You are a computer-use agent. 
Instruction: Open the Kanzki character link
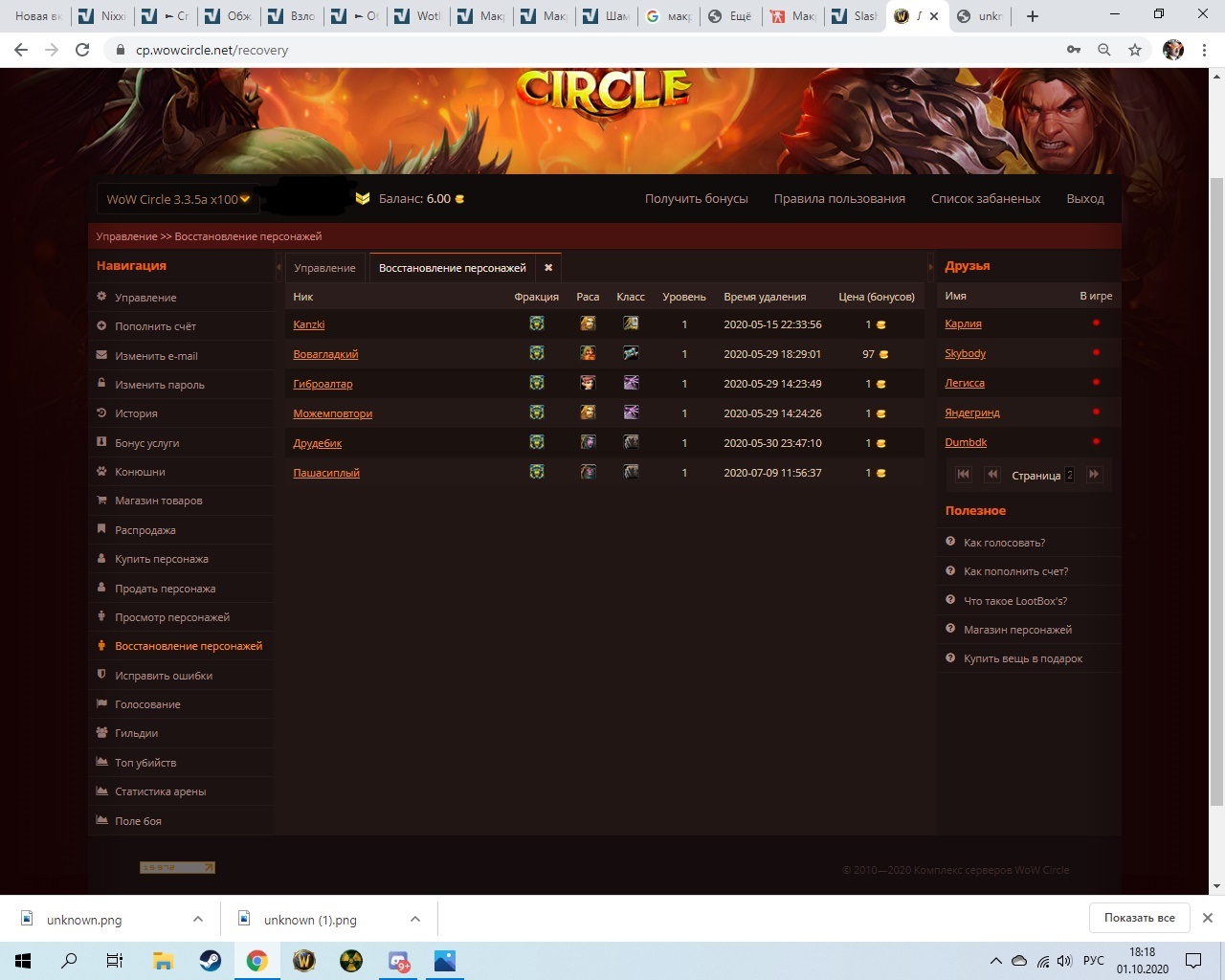(309, 324)
